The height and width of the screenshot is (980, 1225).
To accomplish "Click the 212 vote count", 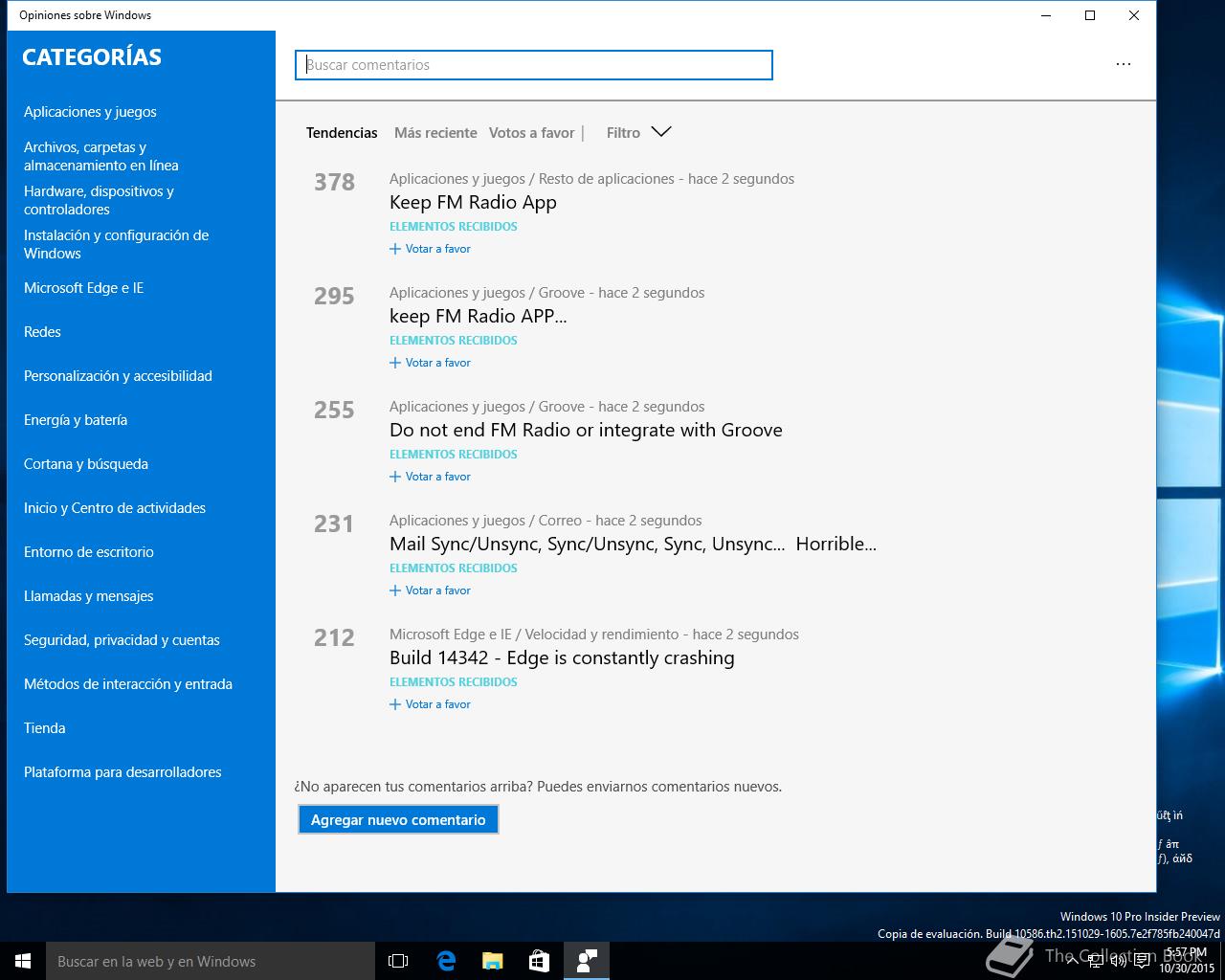I will pos(334,637).
